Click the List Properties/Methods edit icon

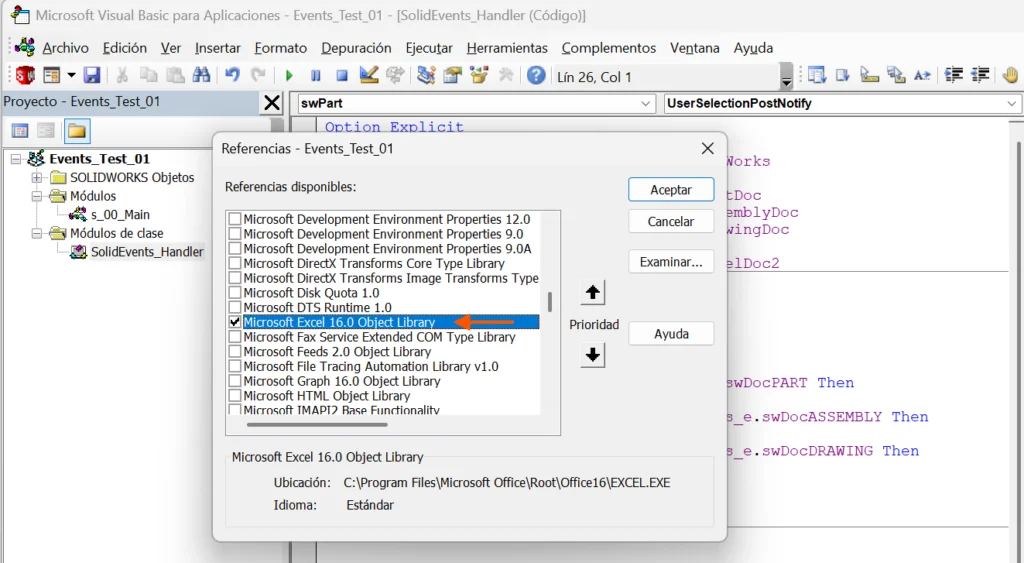[x=816, y=76]
